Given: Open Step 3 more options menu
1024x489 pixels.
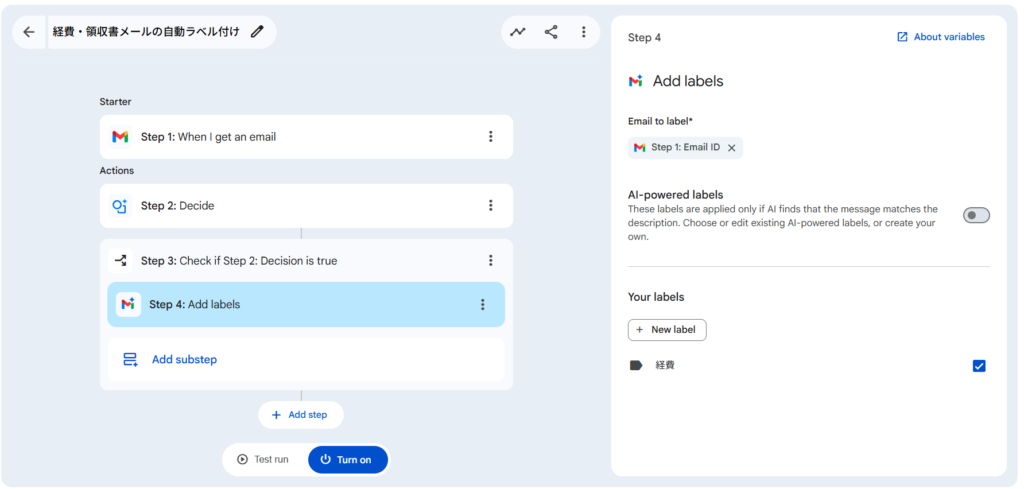Looking at the screenshot, I should coord(490,261).
